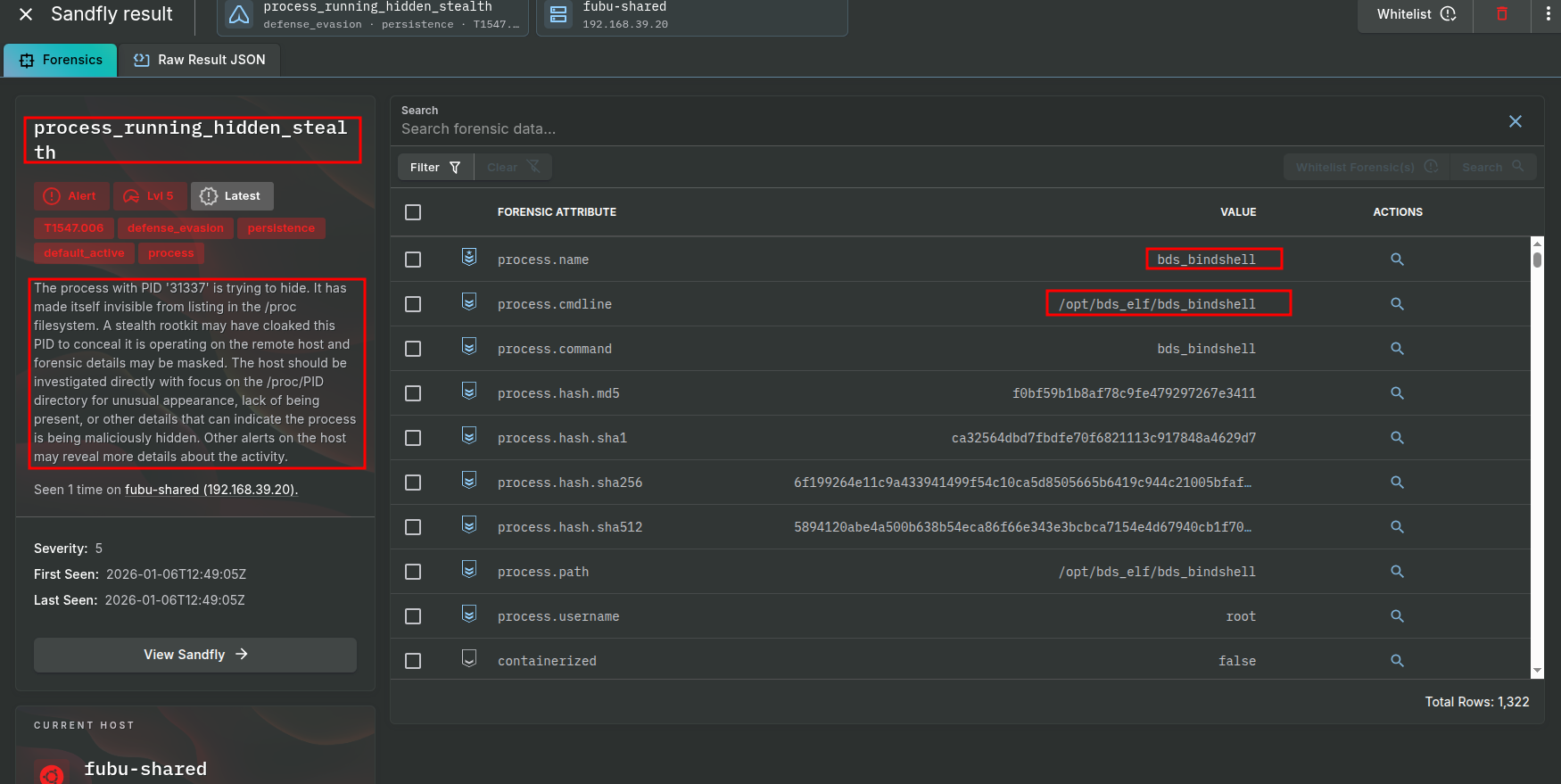Open the Filter dropdown
1561x784 pixels.
point(435,167)
